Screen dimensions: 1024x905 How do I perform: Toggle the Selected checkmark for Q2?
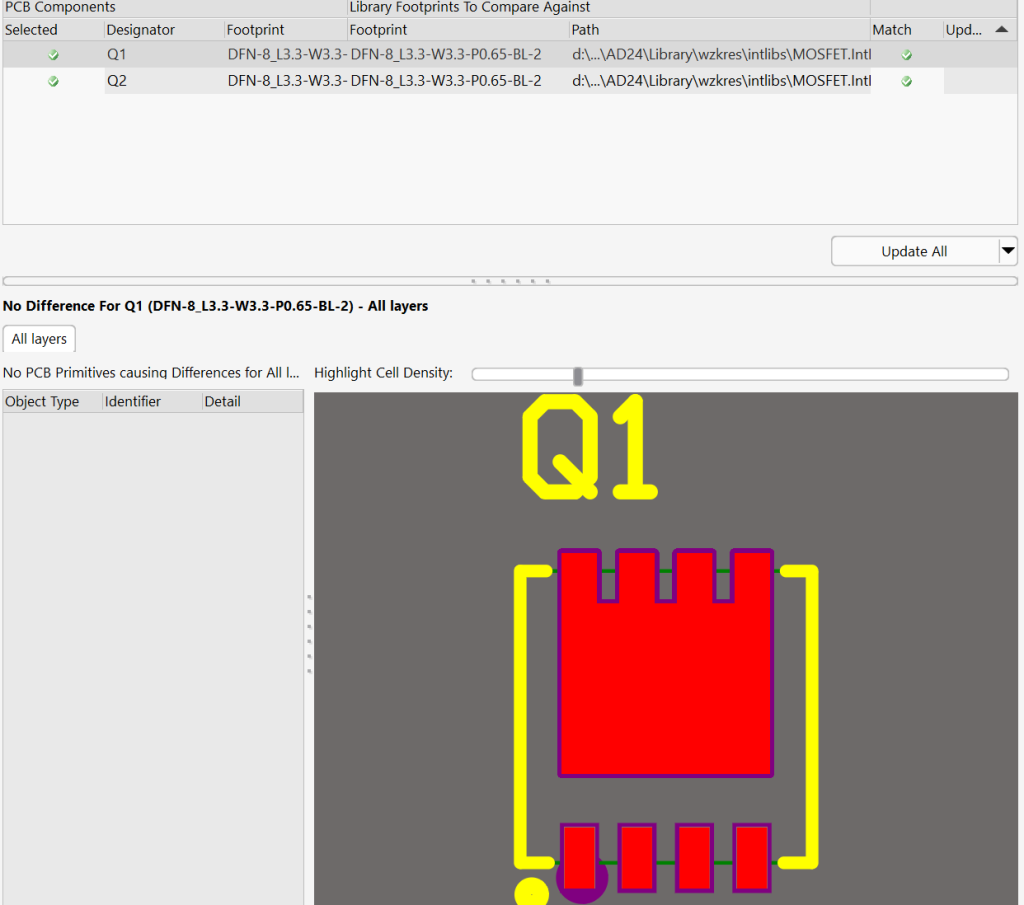click(x=53, y=81)
